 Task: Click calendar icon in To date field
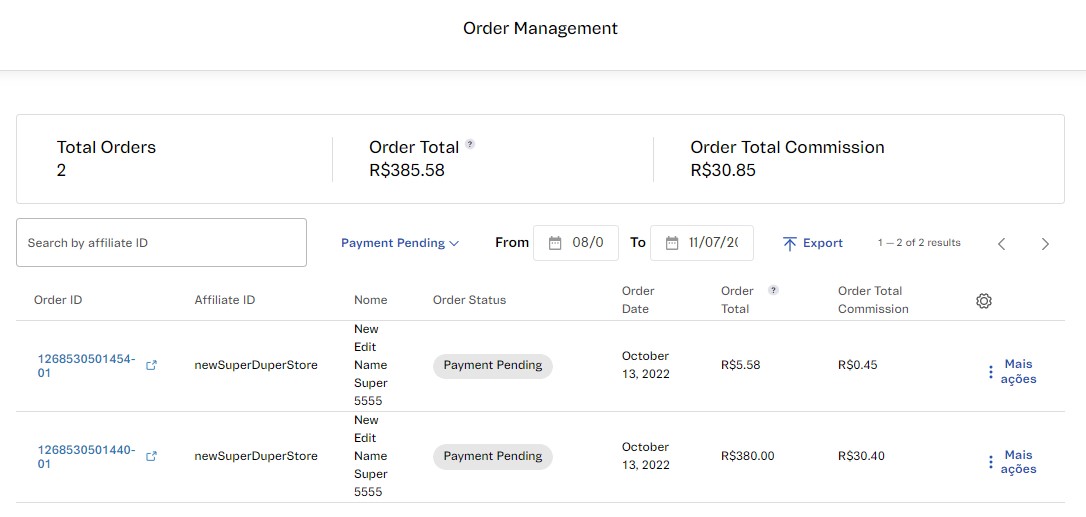coord(671,243)
